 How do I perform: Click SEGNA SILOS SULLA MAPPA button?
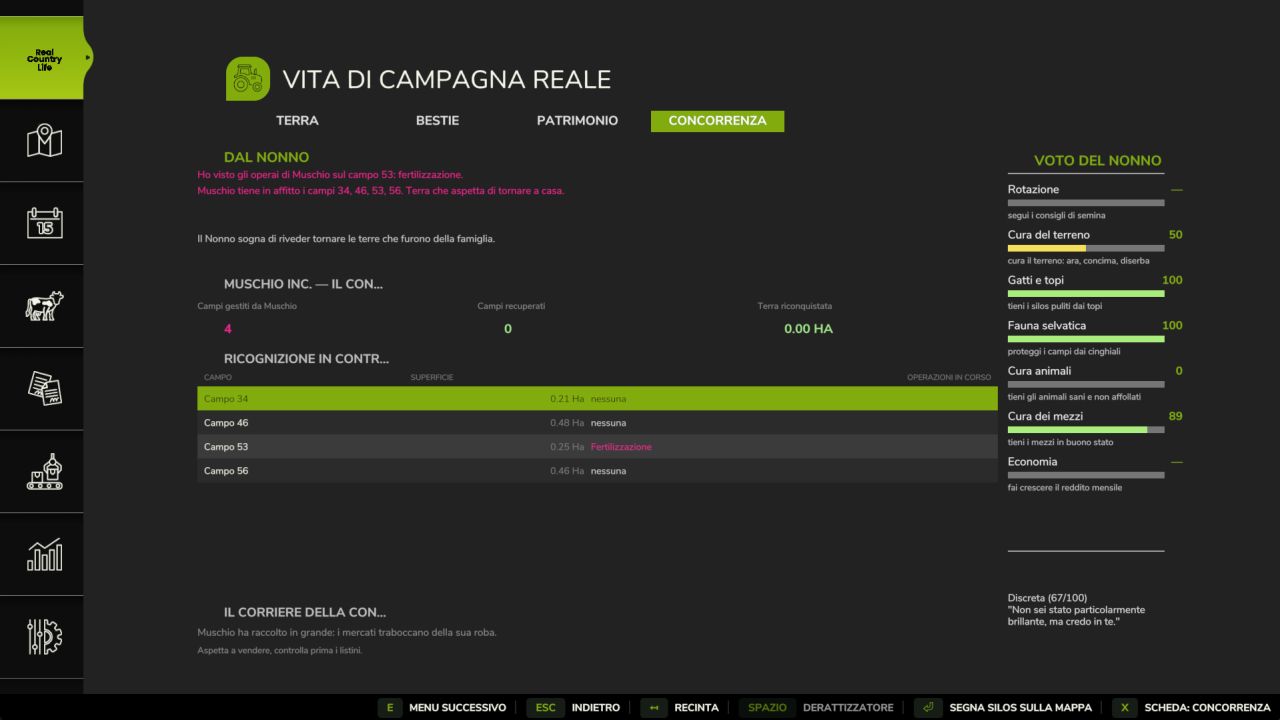(1004, 708)
